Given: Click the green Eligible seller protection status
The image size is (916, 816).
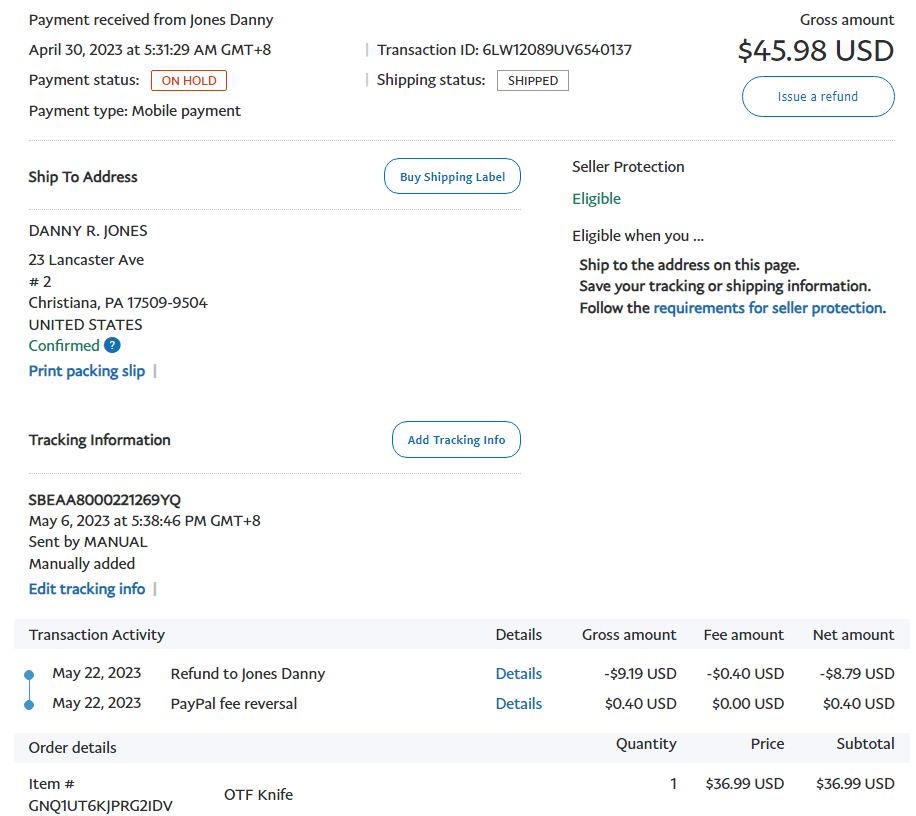Looking at the screenshot, I should click(596, 199).
